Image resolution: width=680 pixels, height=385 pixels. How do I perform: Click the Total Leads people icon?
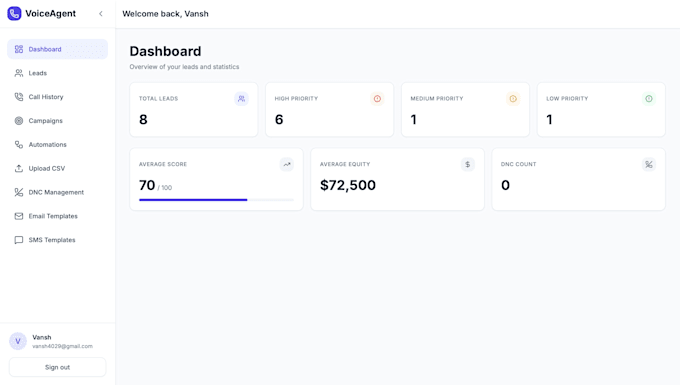coord(242,99)
